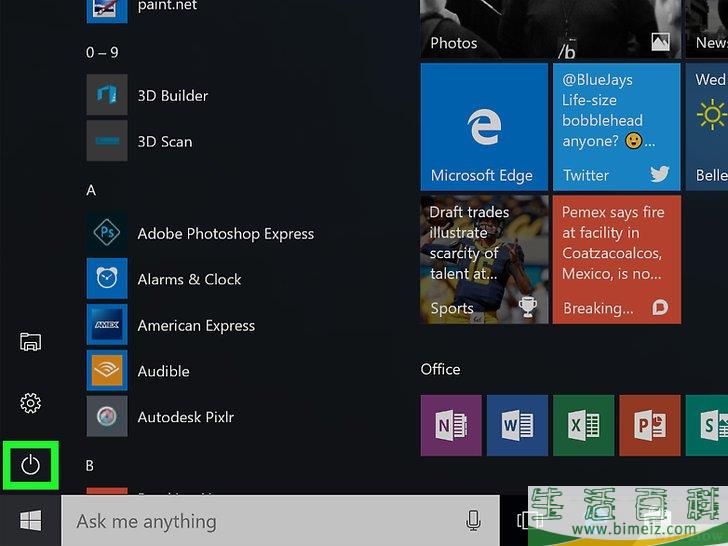Open the OneNote tile
This screenshot has height=546, width=728.
[x=451, y=425]
